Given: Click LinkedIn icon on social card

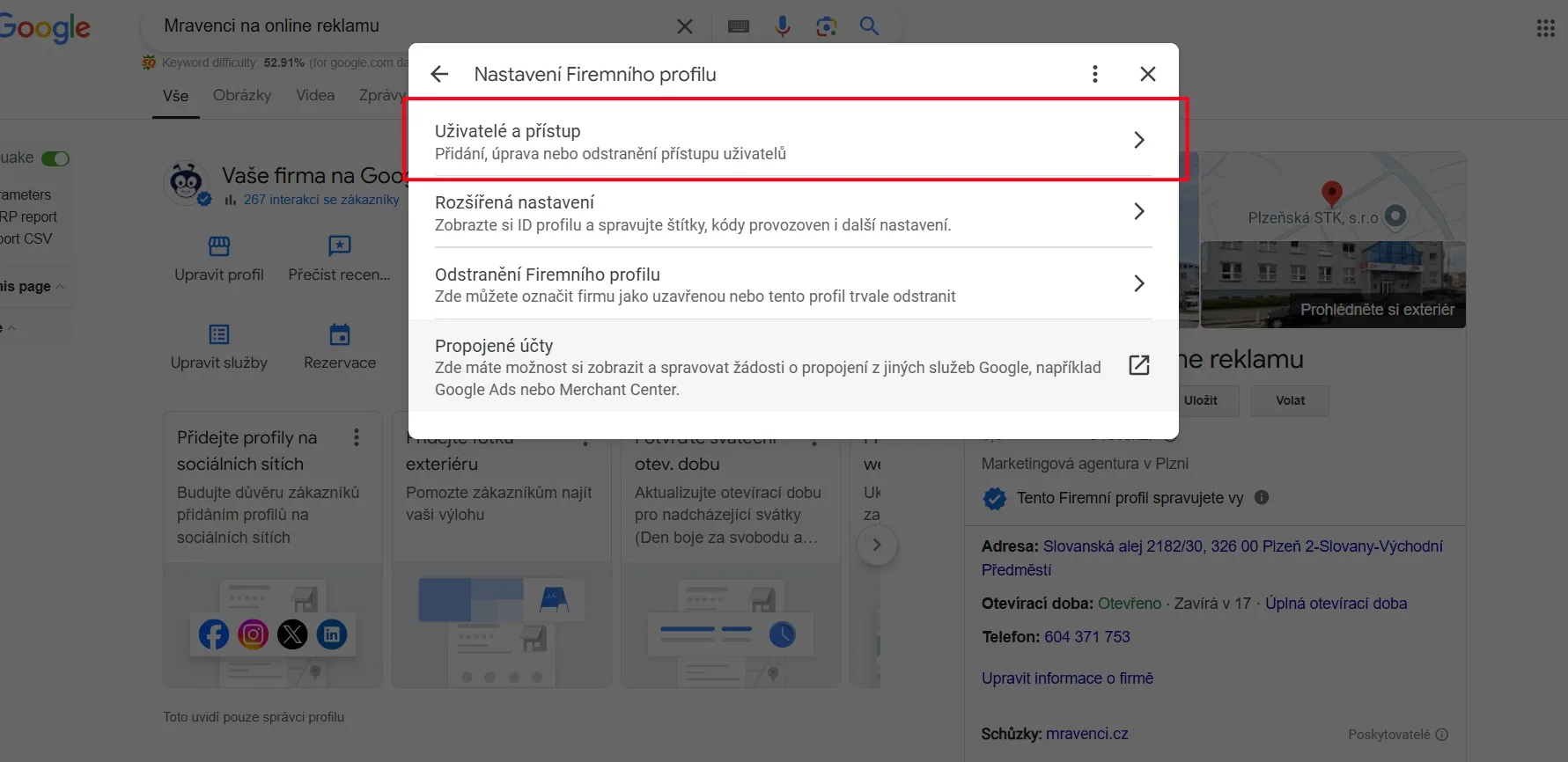Looking at the screenshot, I should pos(332,634).
